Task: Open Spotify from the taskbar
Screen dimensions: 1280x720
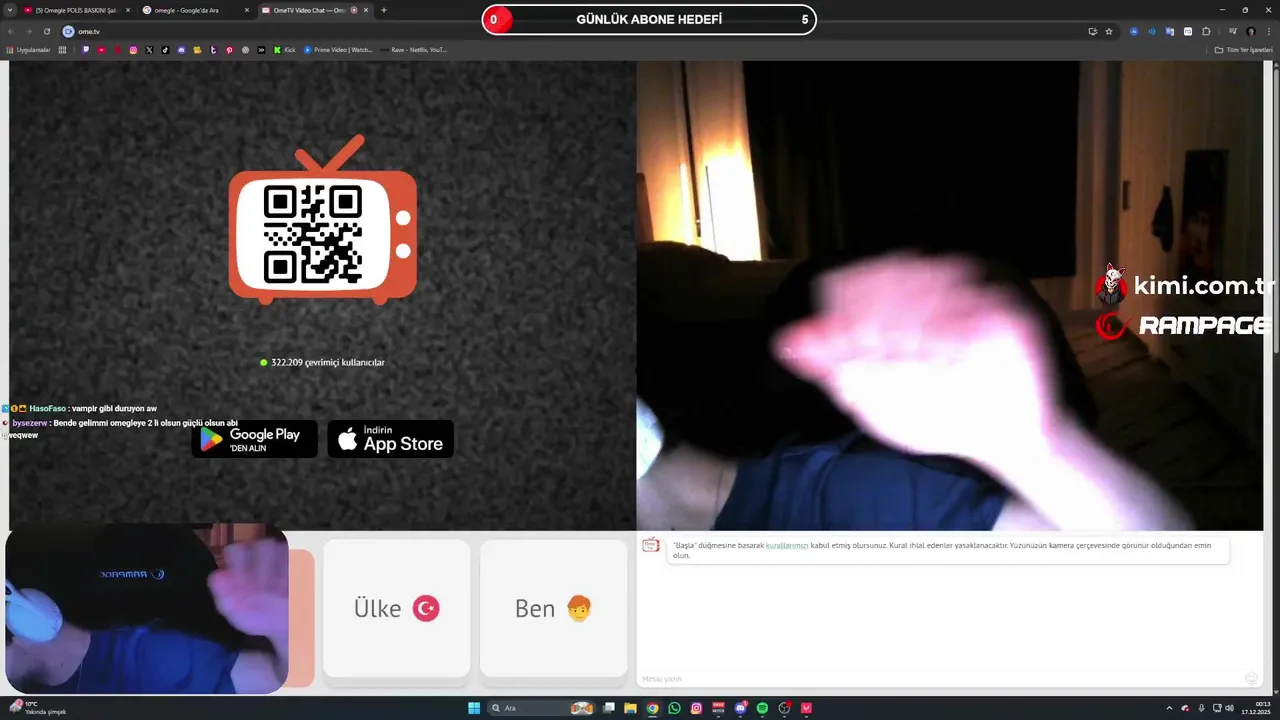Action: point(762,708)
